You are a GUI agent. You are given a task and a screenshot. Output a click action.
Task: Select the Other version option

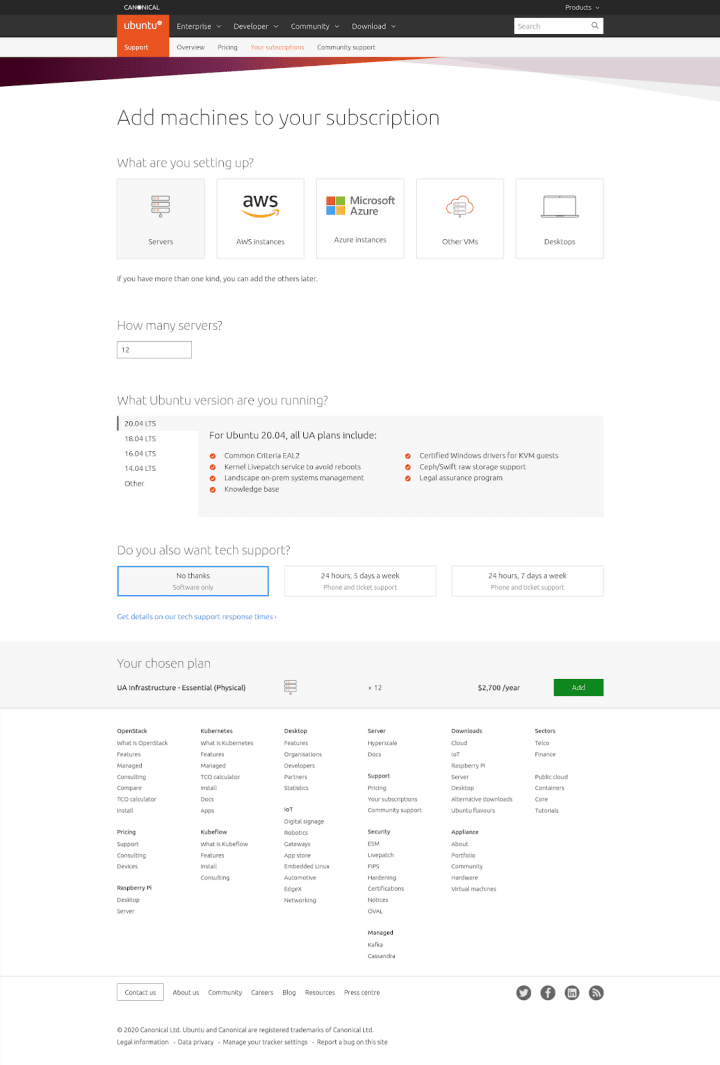(134, 484)
